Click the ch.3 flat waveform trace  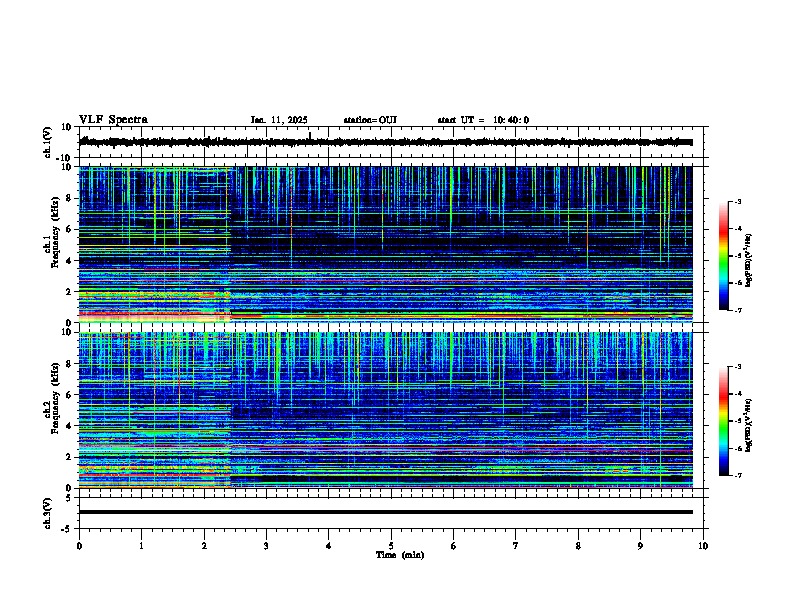386,512
